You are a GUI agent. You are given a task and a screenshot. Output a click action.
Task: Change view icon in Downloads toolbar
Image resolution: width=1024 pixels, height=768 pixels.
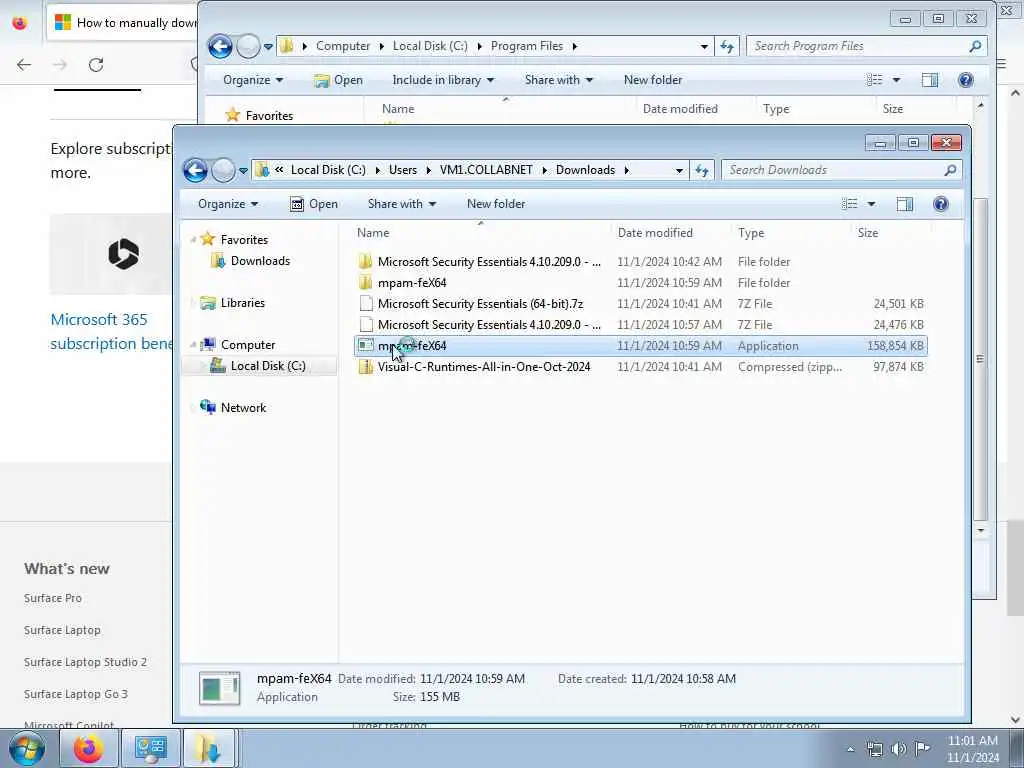[x=850, y=204]
